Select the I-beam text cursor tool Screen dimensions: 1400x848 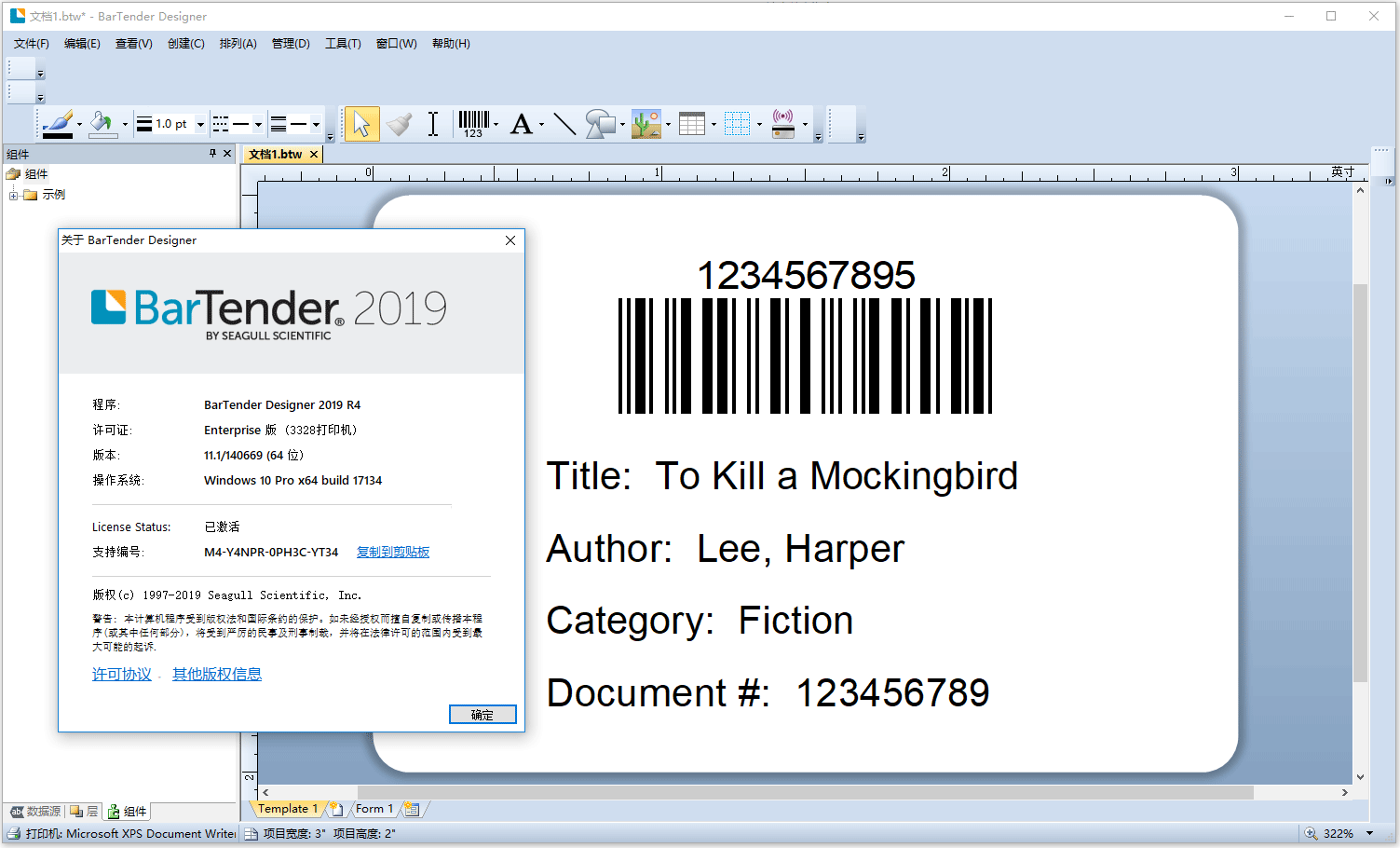pos(433,124)
